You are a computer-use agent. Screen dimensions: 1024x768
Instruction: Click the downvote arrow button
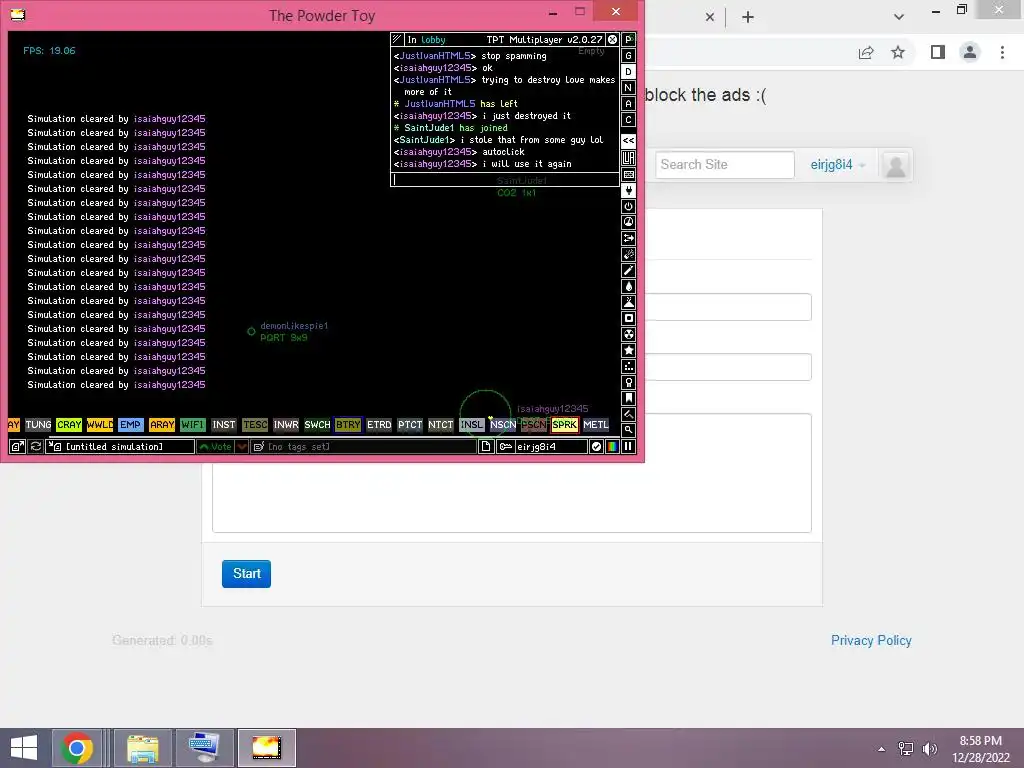click(242, 447)
